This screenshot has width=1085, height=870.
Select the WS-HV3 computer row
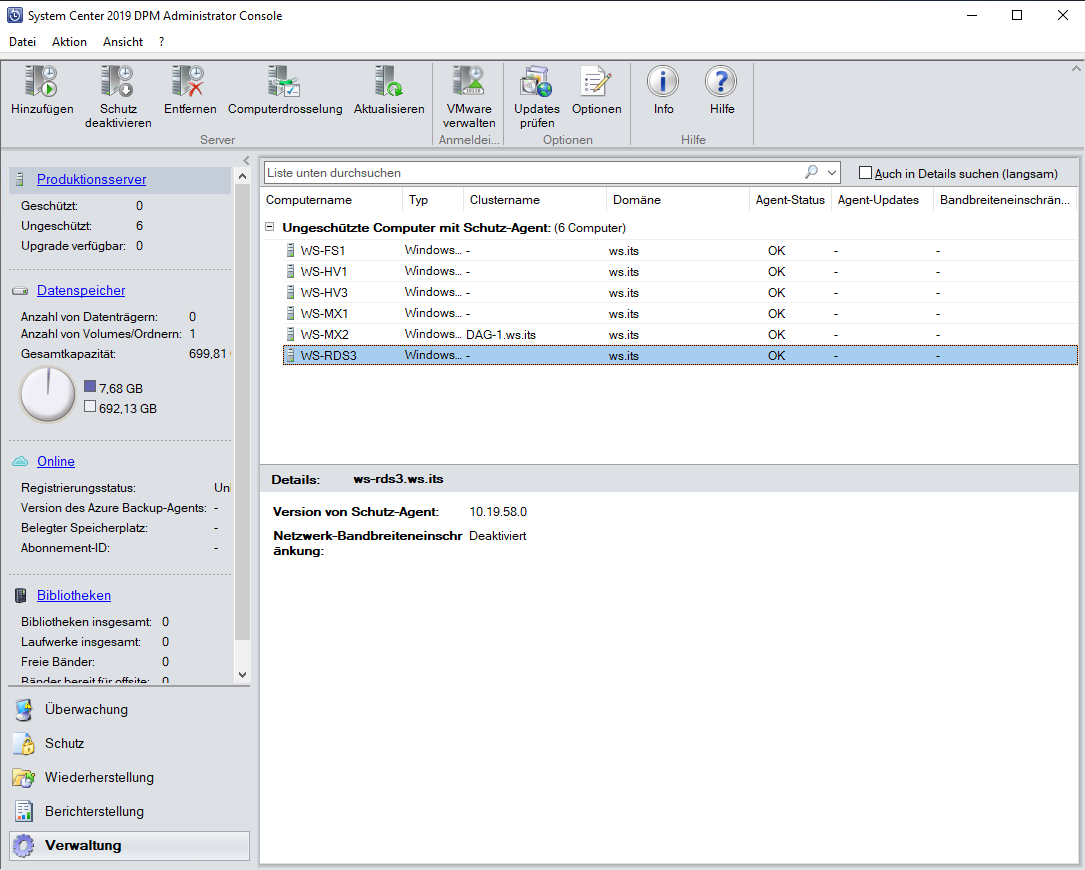(680, 293)
